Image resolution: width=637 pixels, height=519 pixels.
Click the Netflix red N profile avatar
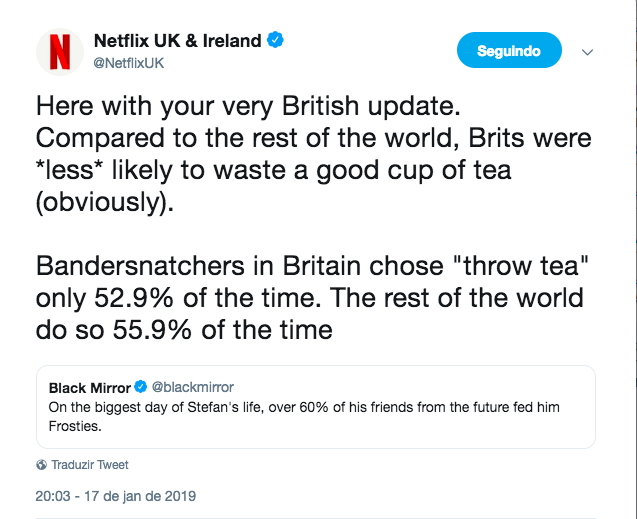pos(61,51)
